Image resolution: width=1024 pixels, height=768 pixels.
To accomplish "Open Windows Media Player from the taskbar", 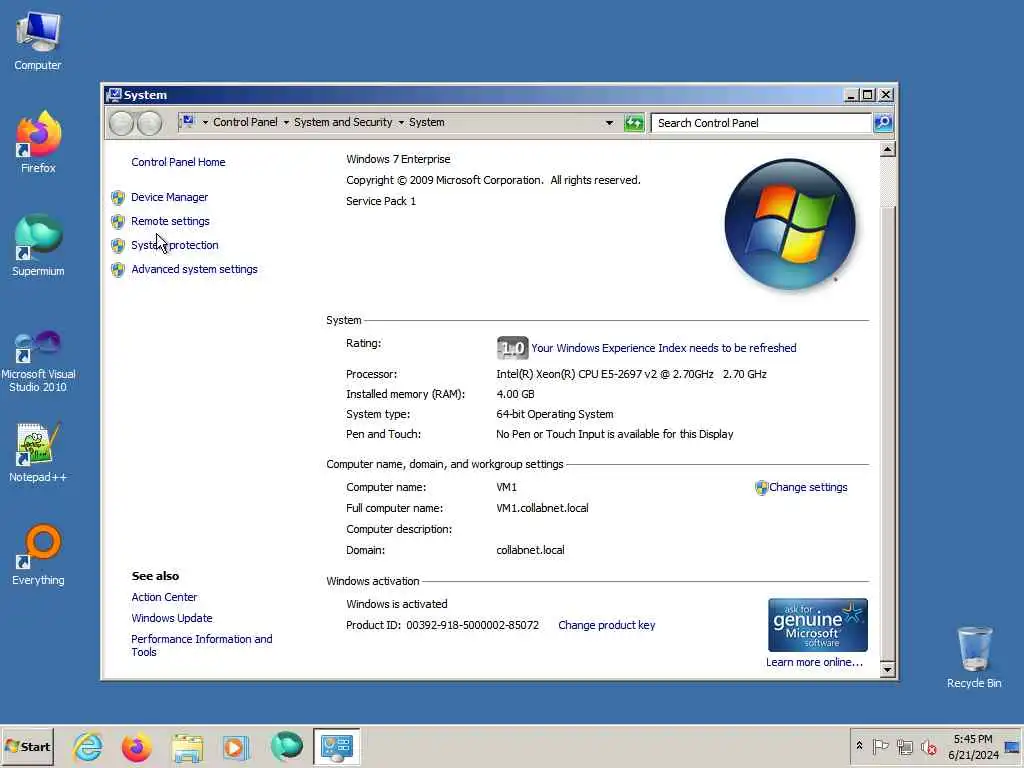I will tap(236, 746).
